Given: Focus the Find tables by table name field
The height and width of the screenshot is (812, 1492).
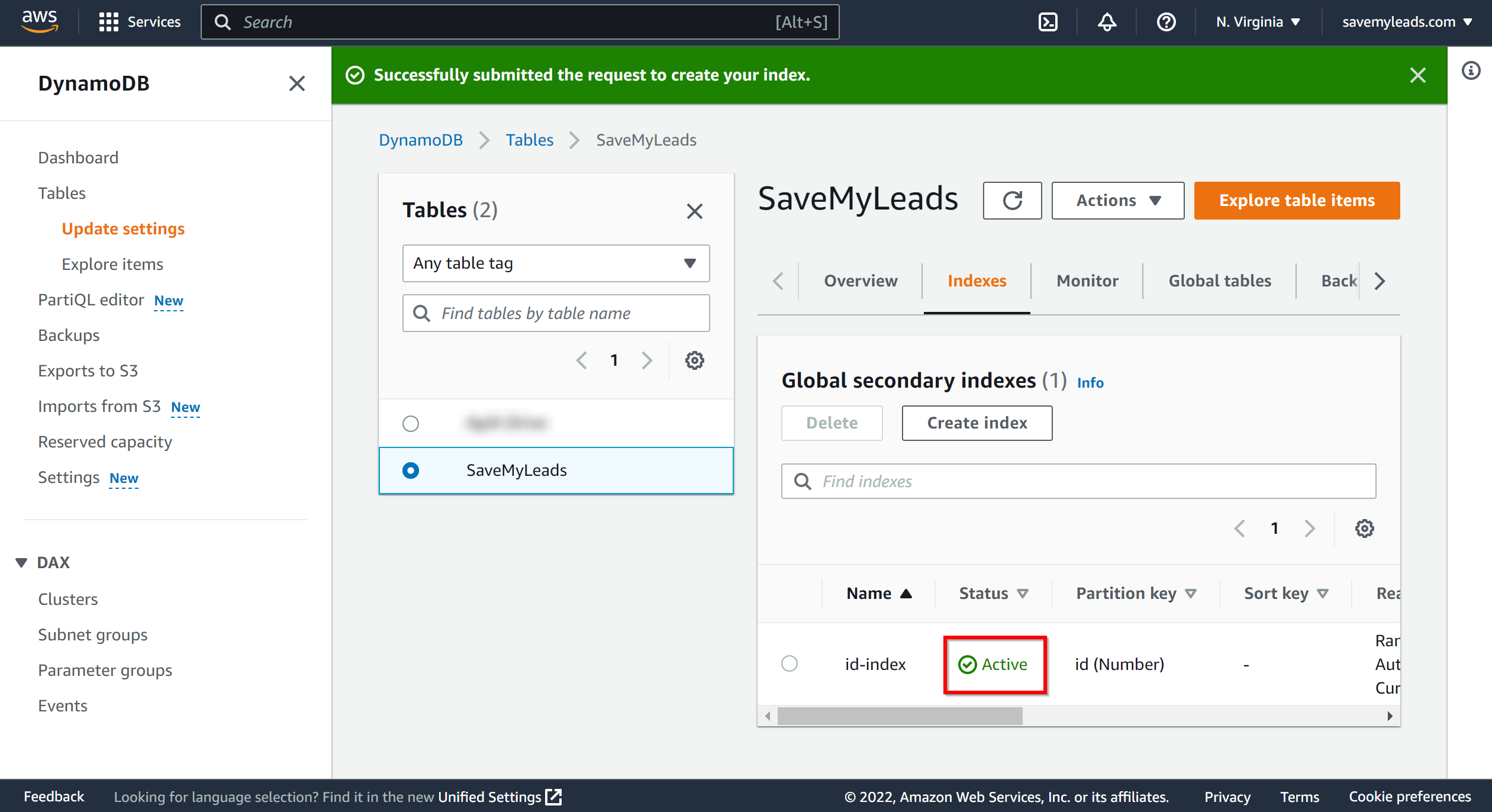Looking at the screenshot, I should point(556,313).
